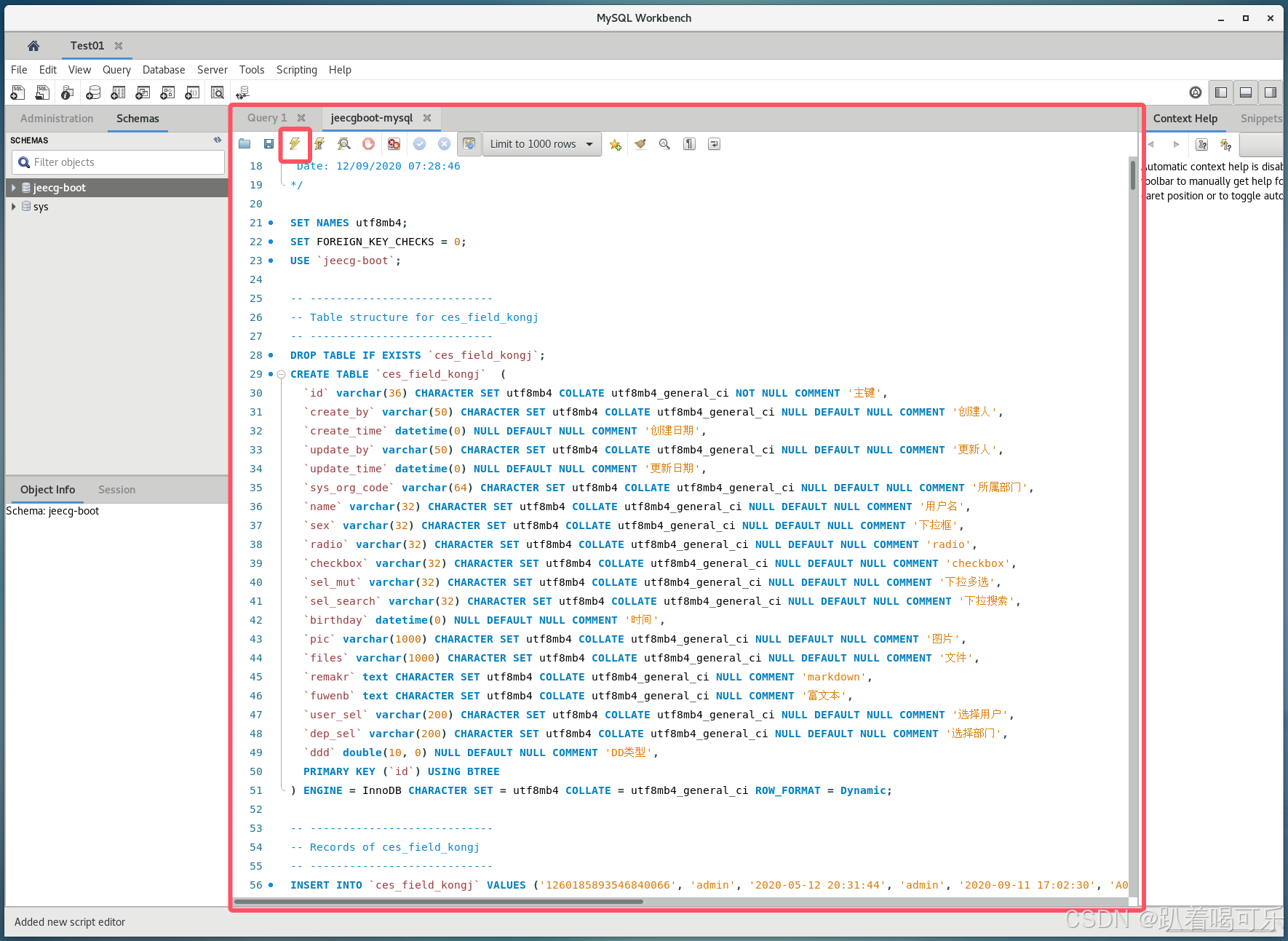Screen dimensions: 1288x941
Task: Toggle continue-on-error script execution
Action: (x=394, y=144)
